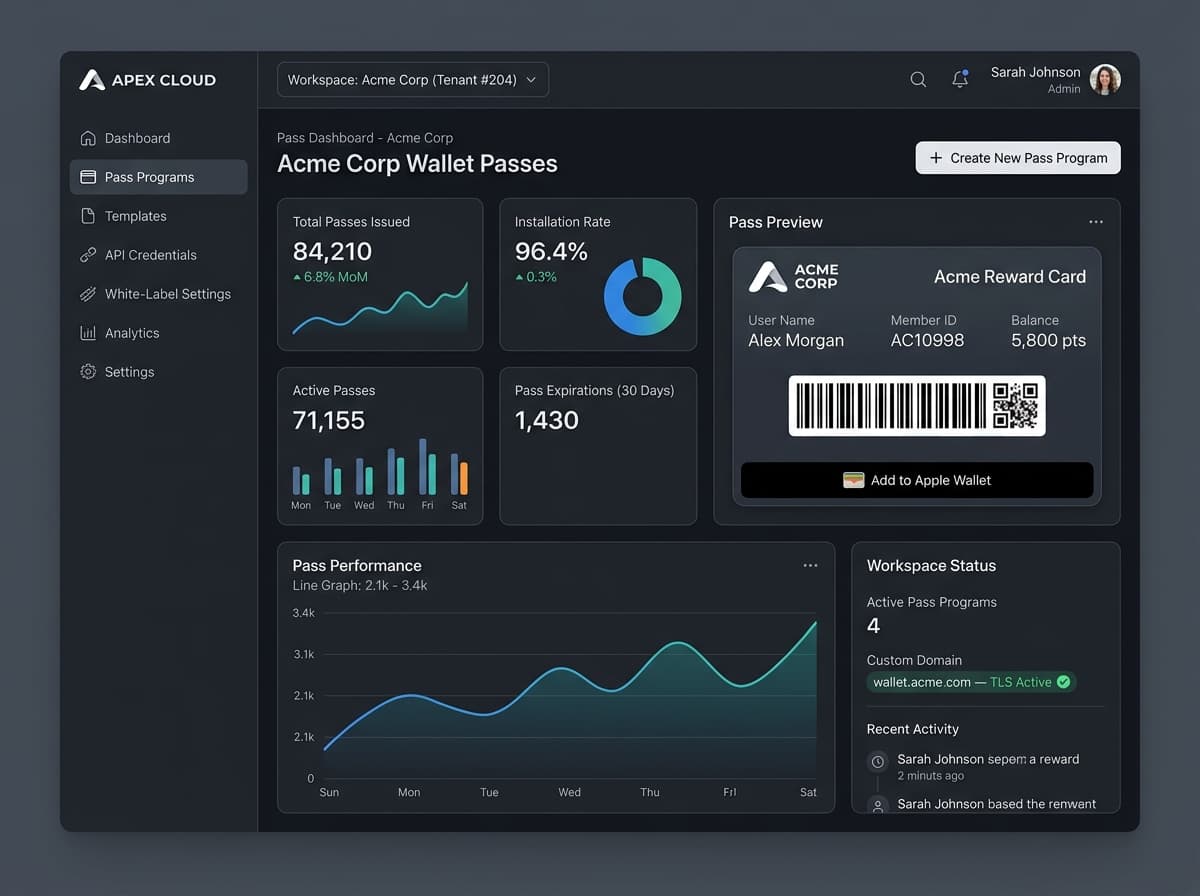Click the pass barcode image

point(889,406)
